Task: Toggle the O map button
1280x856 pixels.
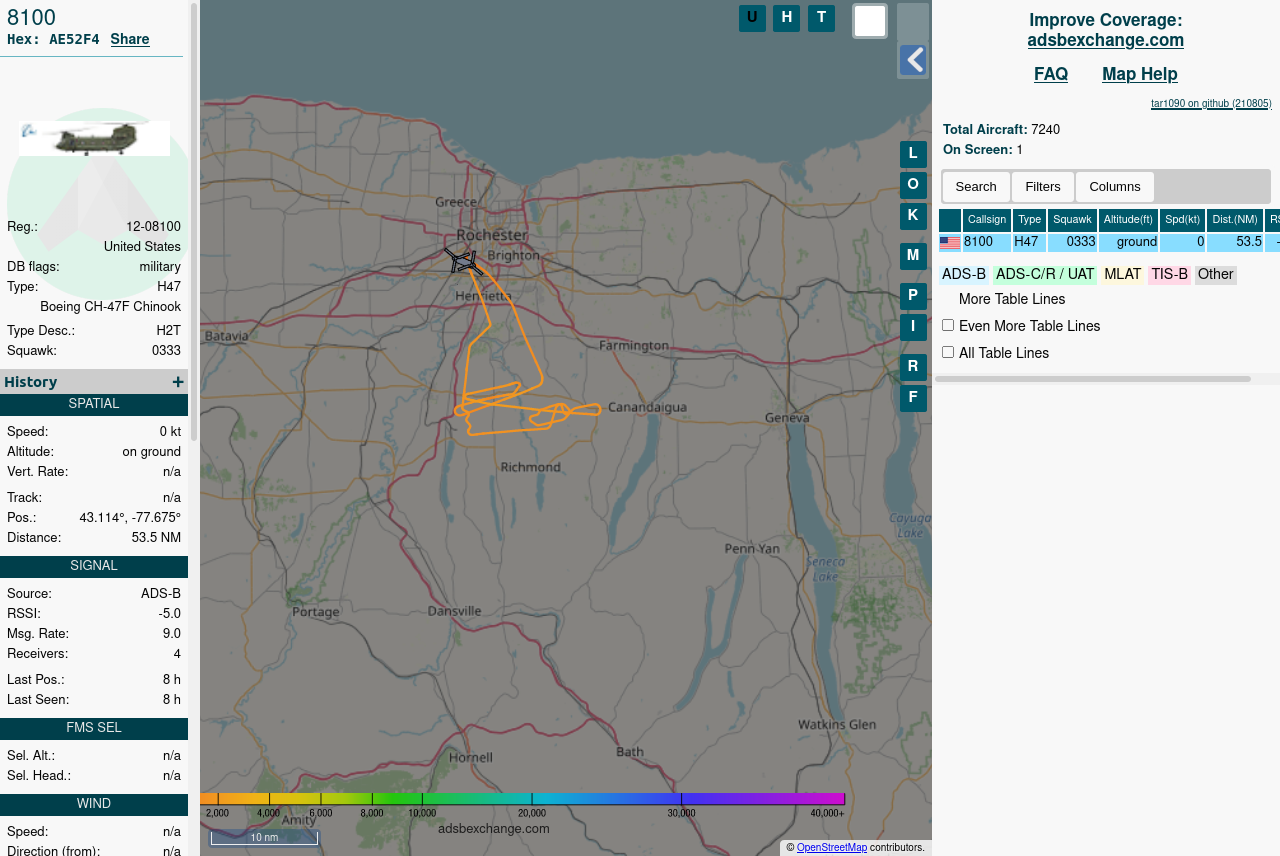Action: (x=913, y=185)
